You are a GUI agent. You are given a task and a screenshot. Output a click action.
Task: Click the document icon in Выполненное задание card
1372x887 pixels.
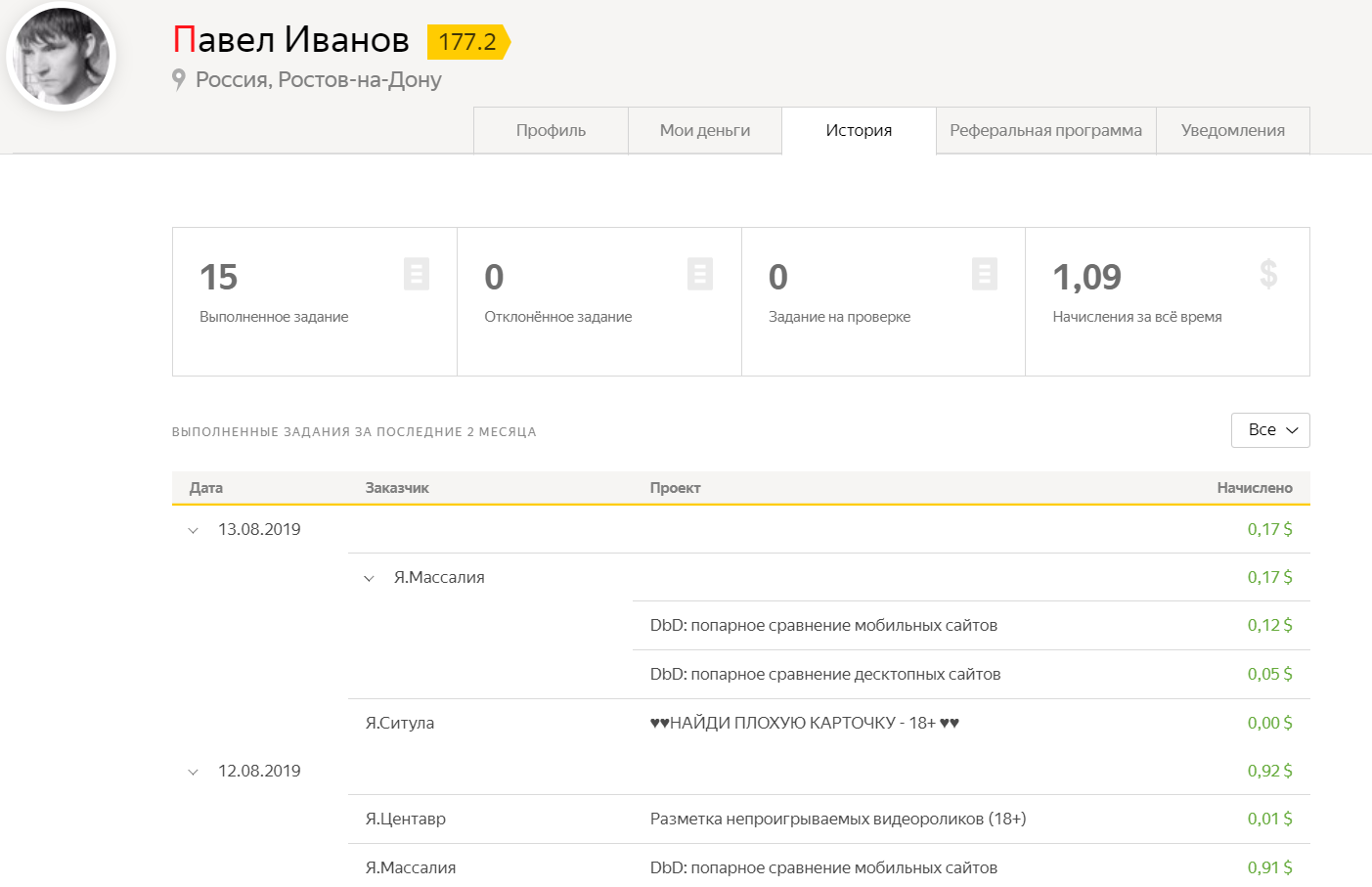click(417, 274)
